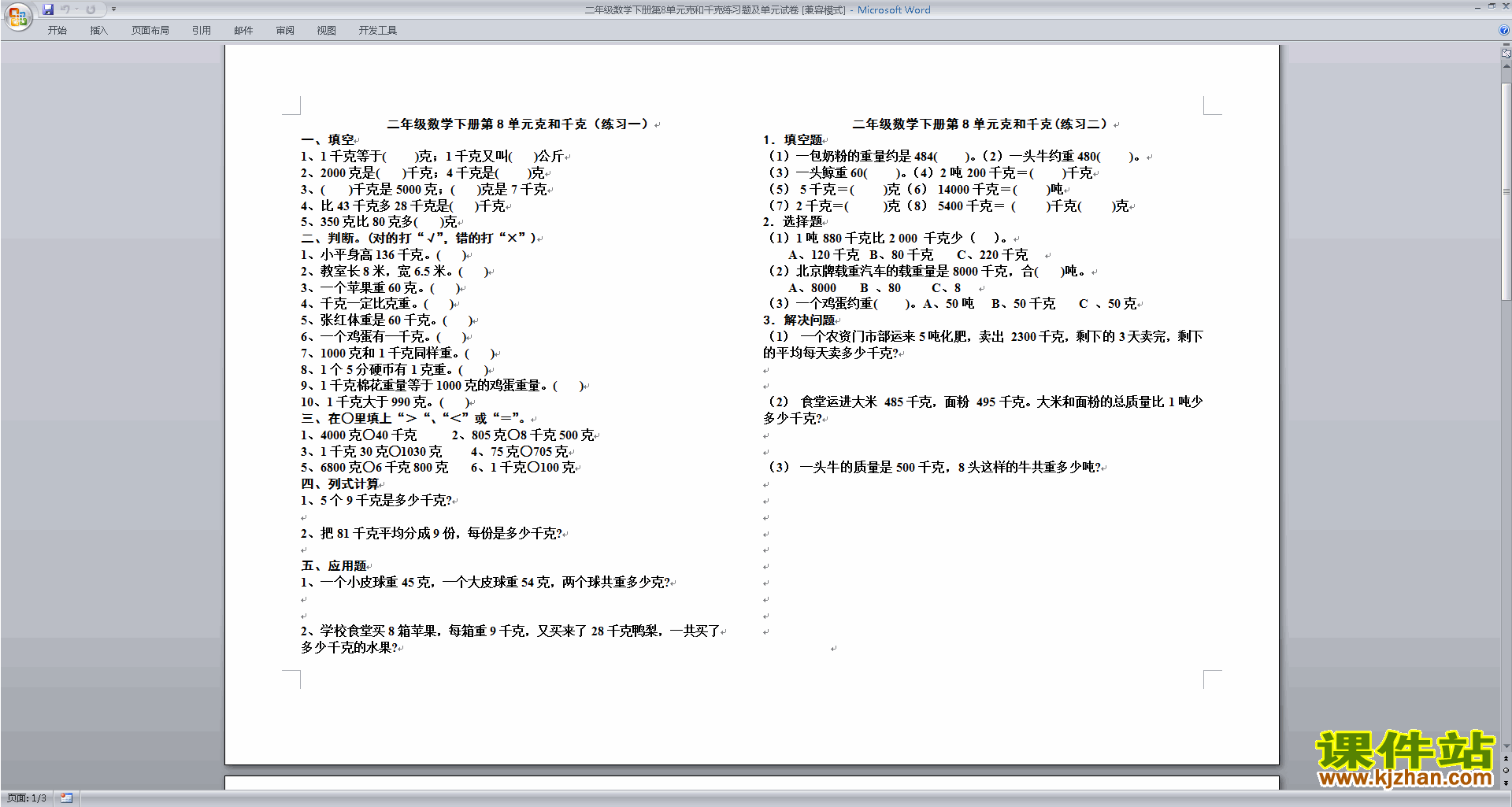Switch to the 视图 tab
The image size is (1512, 807).
(x=327, y=31)
